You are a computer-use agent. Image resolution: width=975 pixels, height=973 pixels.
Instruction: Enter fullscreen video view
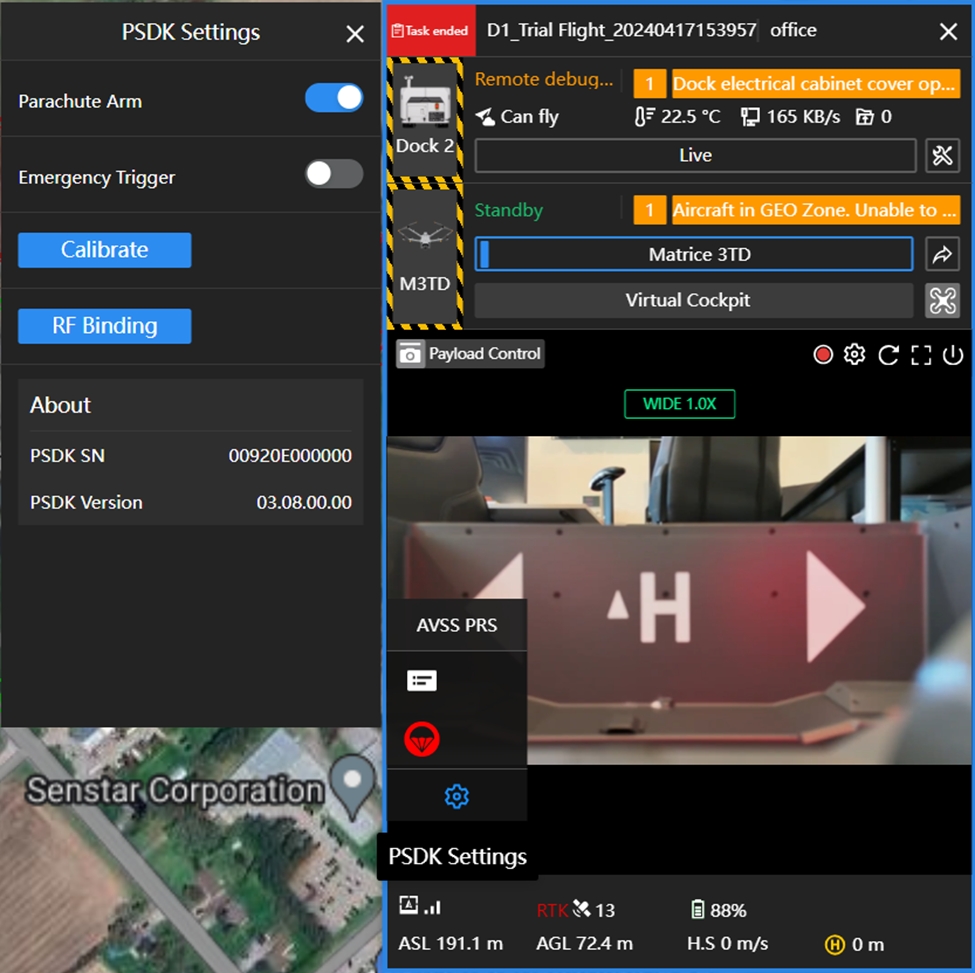pos(921,355)
